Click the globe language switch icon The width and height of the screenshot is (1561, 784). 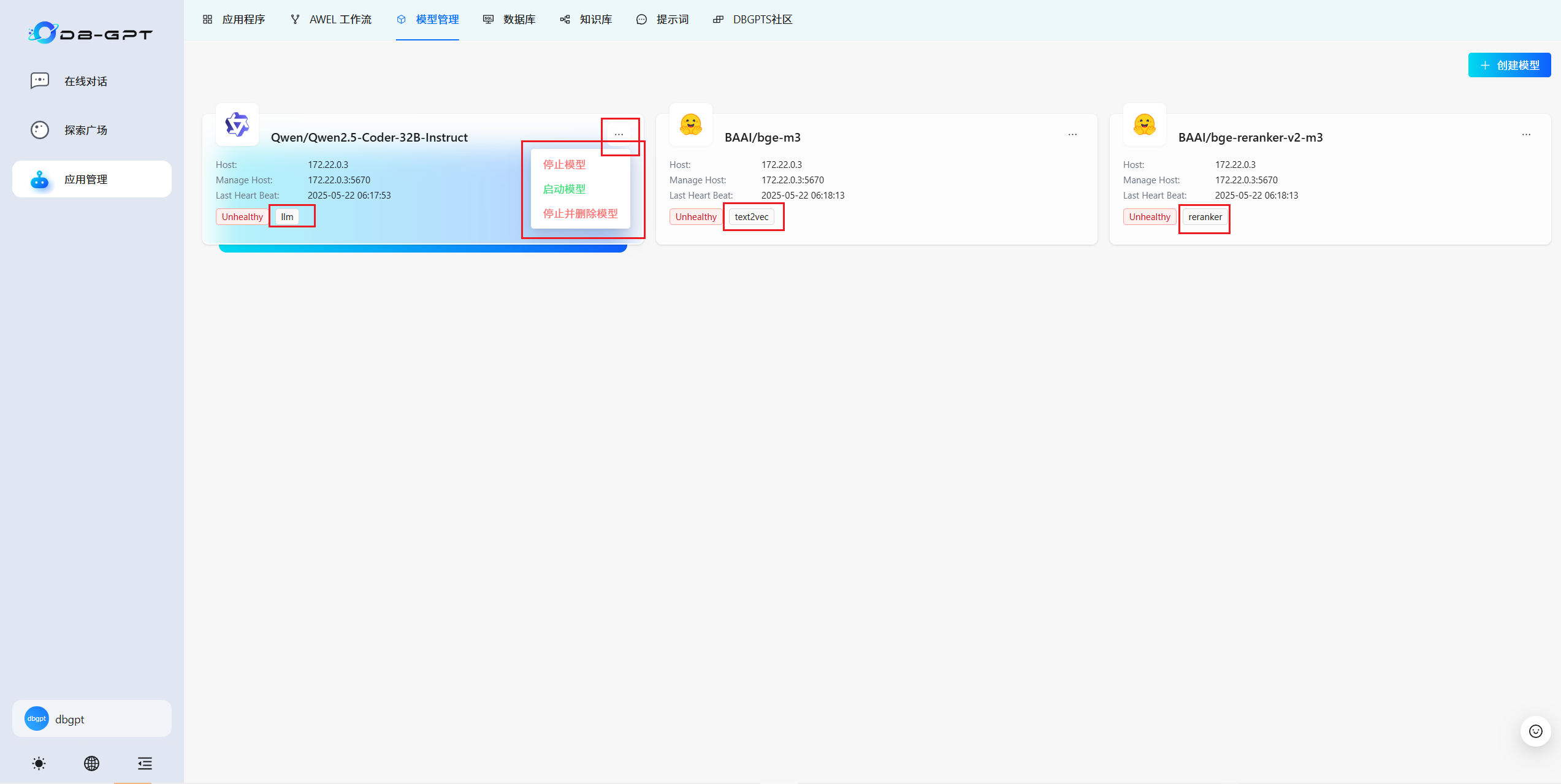click(x=92, y=763)
